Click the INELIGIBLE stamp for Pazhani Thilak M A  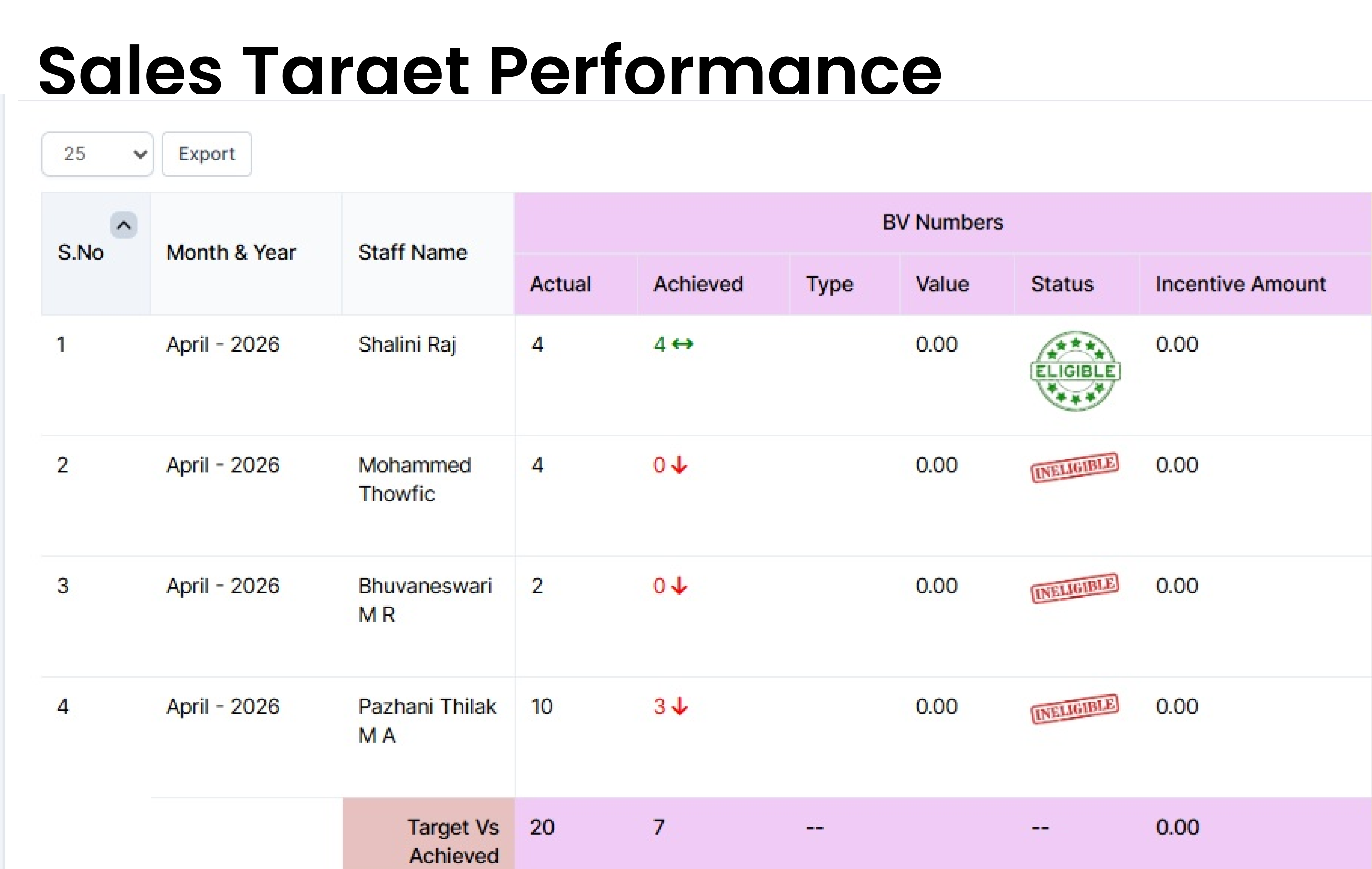pos(1074,707)
